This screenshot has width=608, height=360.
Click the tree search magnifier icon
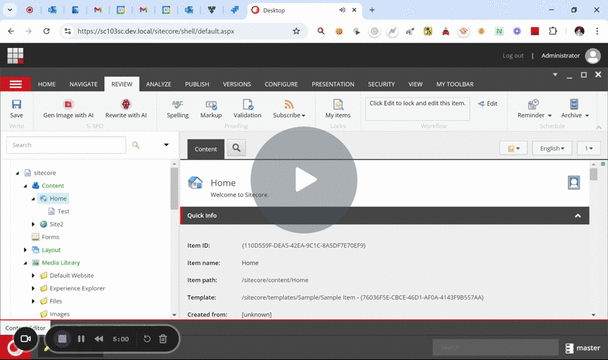[136, 145]
